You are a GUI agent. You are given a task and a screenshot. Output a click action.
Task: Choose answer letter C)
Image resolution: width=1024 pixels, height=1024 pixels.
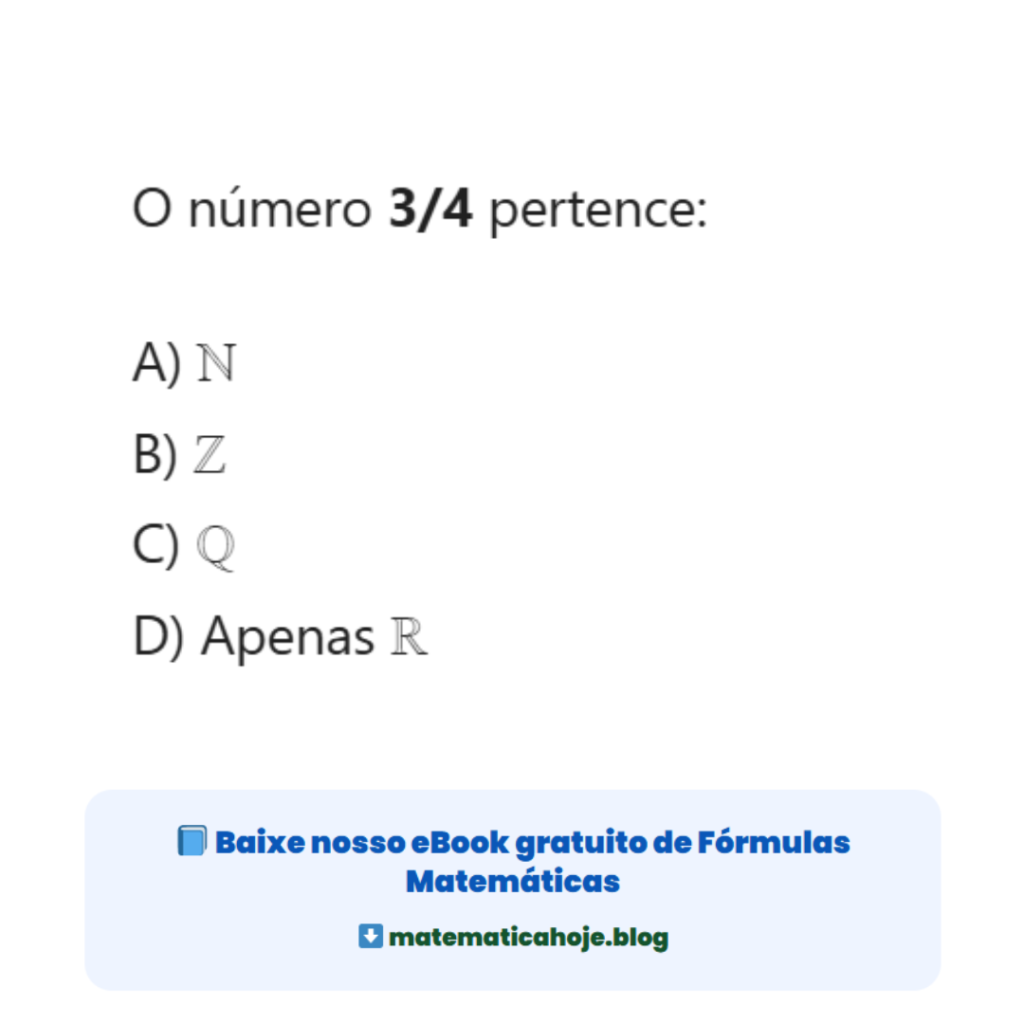point(155,546)
